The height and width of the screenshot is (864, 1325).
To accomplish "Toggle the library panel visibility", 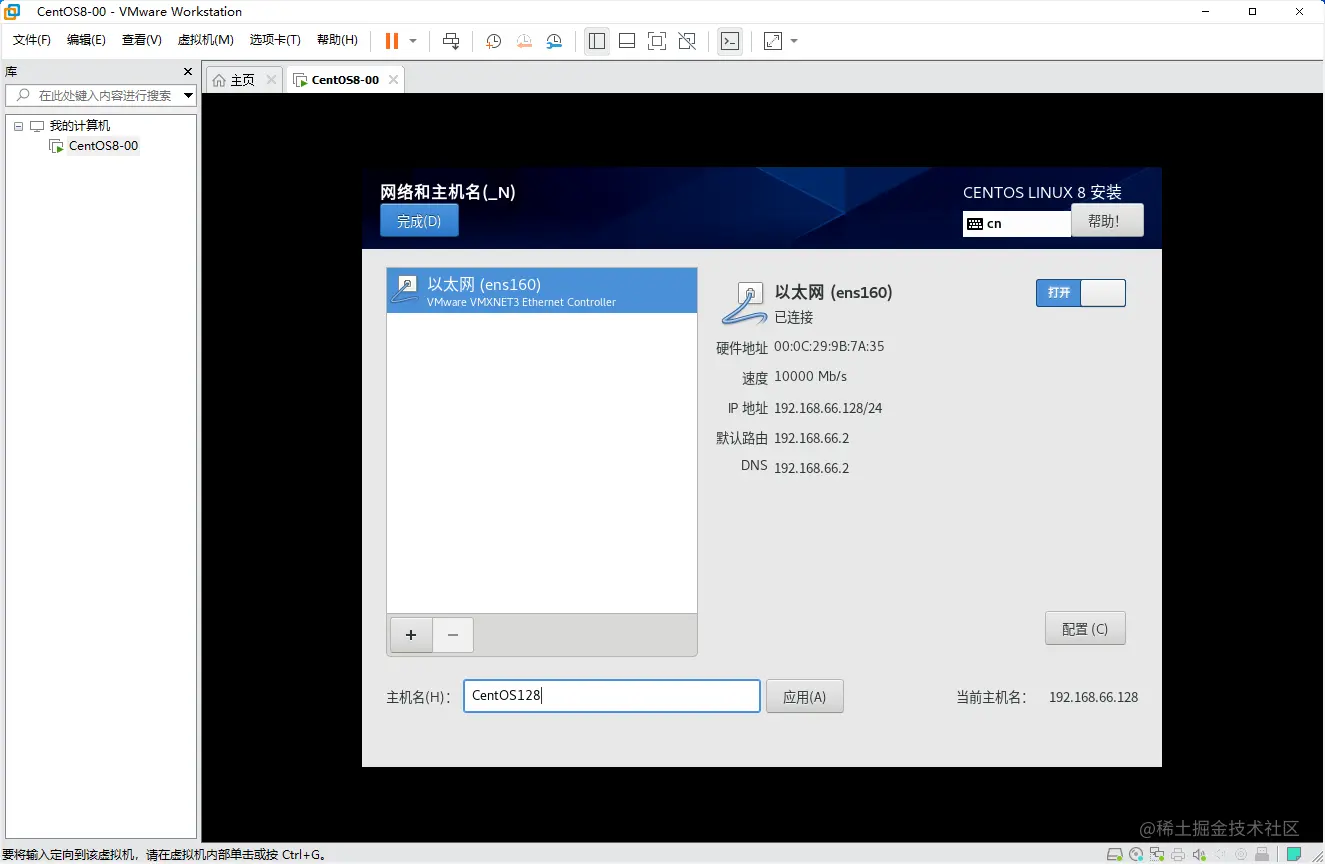I will 597,41.
